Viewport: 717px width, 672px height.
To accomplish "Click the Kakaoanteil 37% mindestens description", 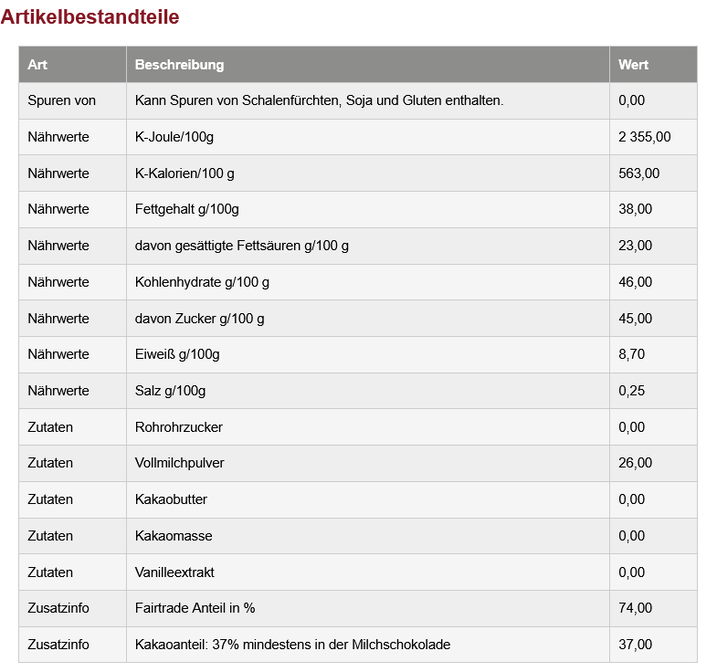I will (292, 644).
